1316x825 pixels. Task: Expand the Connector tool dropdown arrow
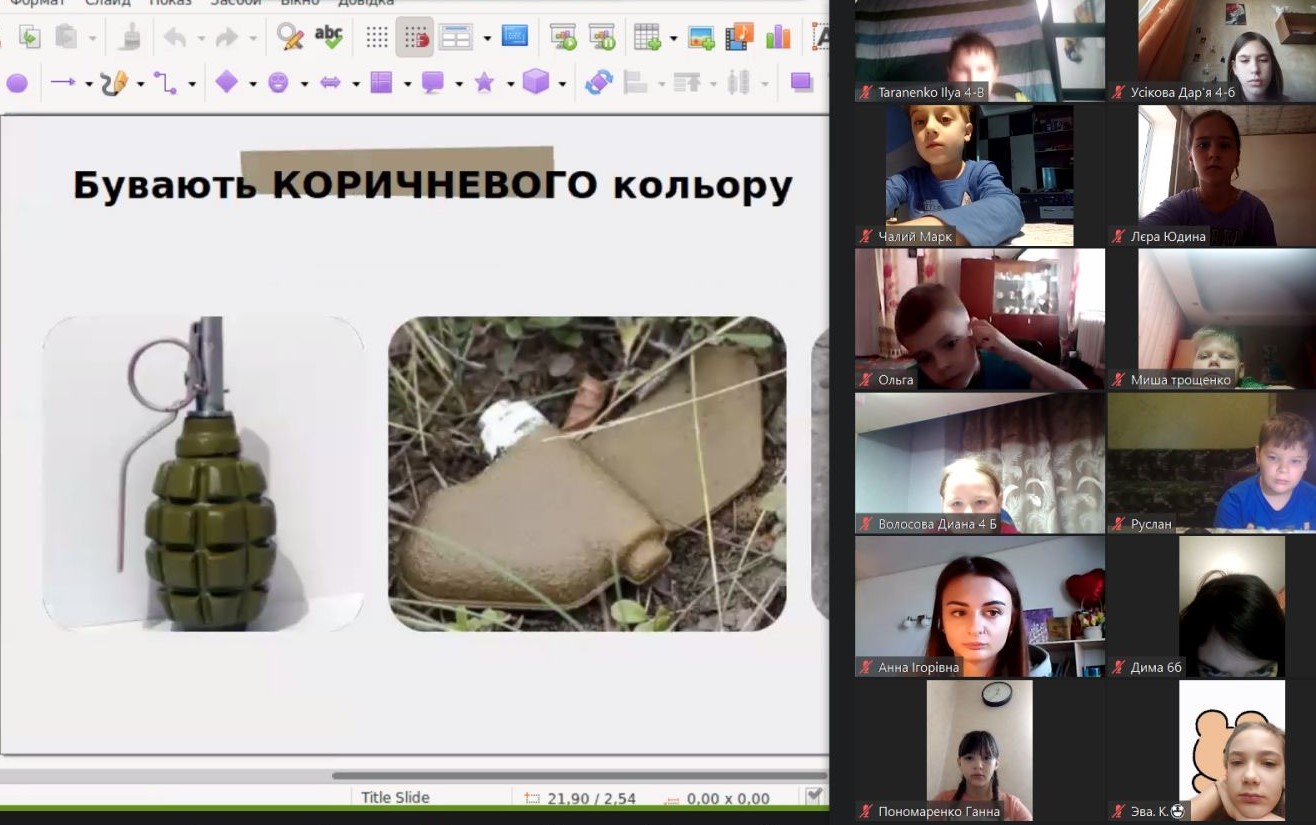coord(192,84)
